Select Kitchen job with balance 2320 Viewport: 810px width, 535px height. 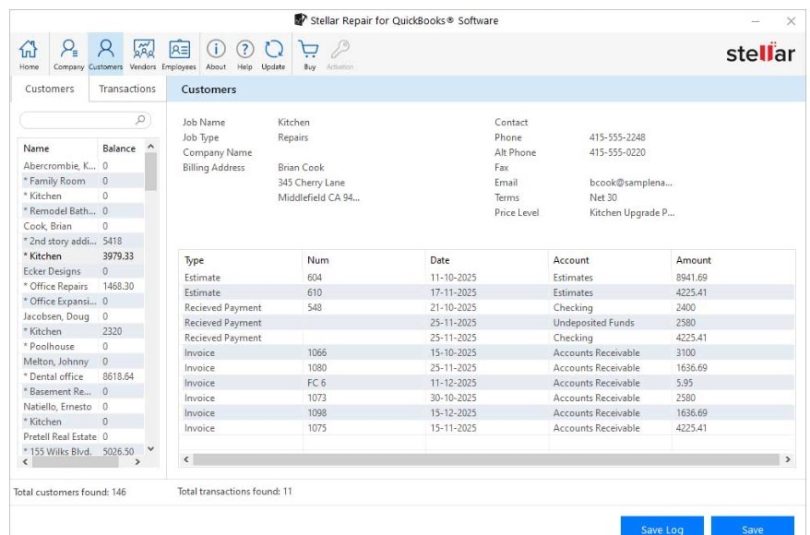click(x=82, y=332)
